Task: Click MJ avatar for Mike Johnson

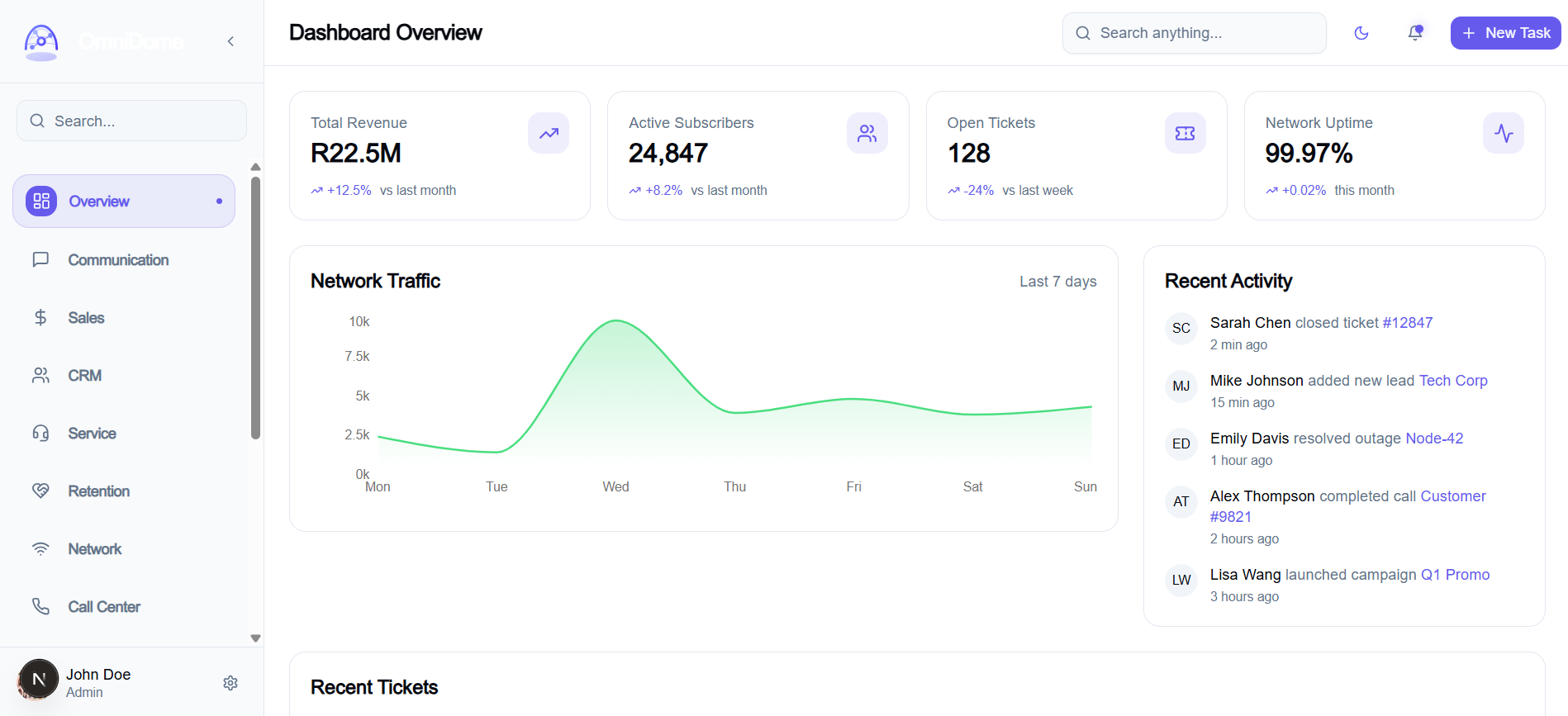Action: [1181, 386]
